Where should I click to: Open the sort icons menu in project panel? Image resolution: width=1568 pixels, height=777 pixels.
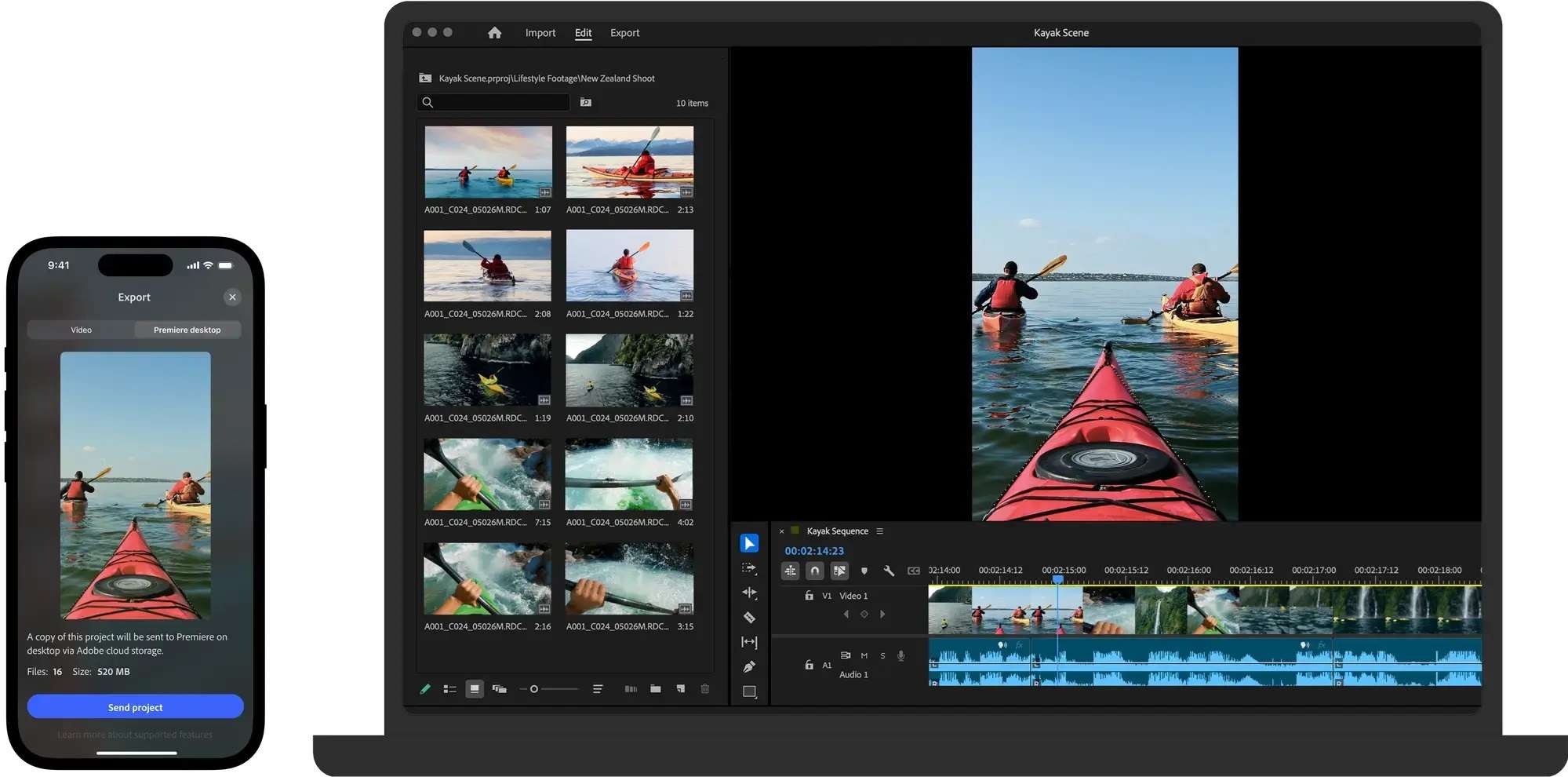click(x=598, y=689)
